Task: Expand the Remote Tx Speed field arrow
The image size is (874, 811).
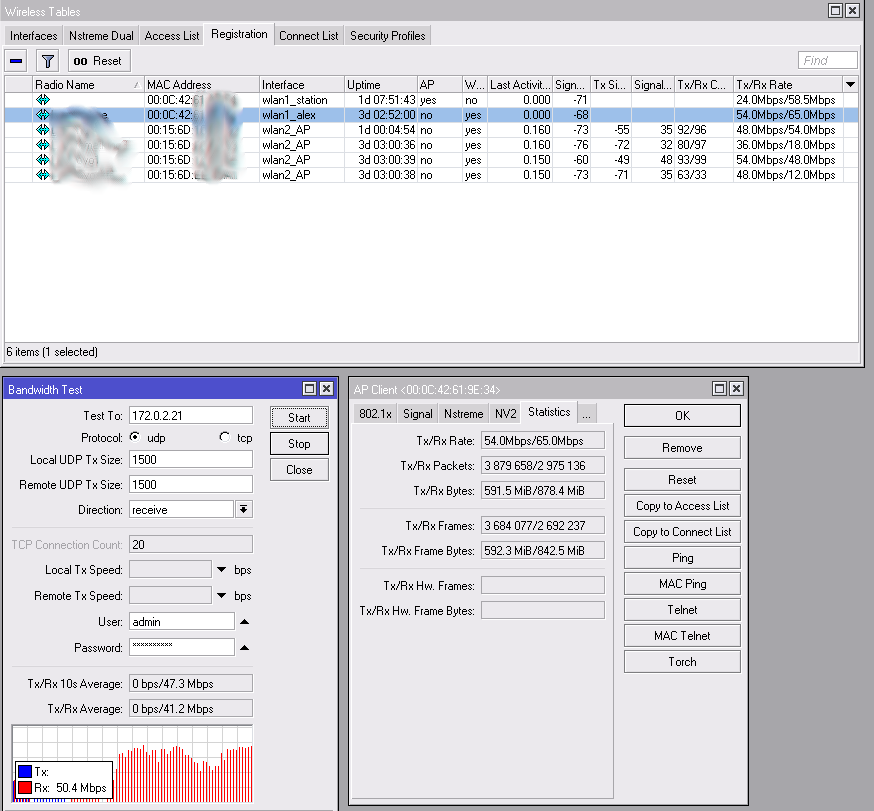Action: click(221, 596)
